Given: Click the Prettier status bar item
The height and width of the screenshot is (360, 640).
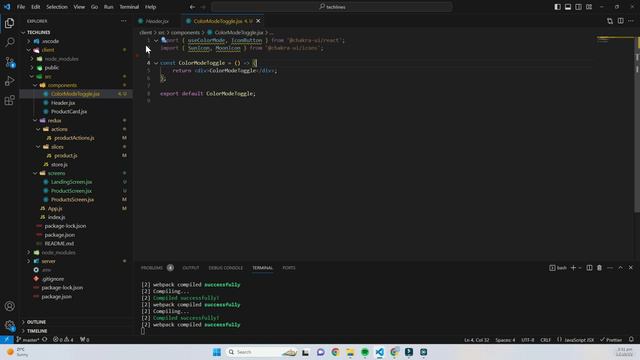Looking at the screenshot, I should pyautogui.click(x=611, y=340).
